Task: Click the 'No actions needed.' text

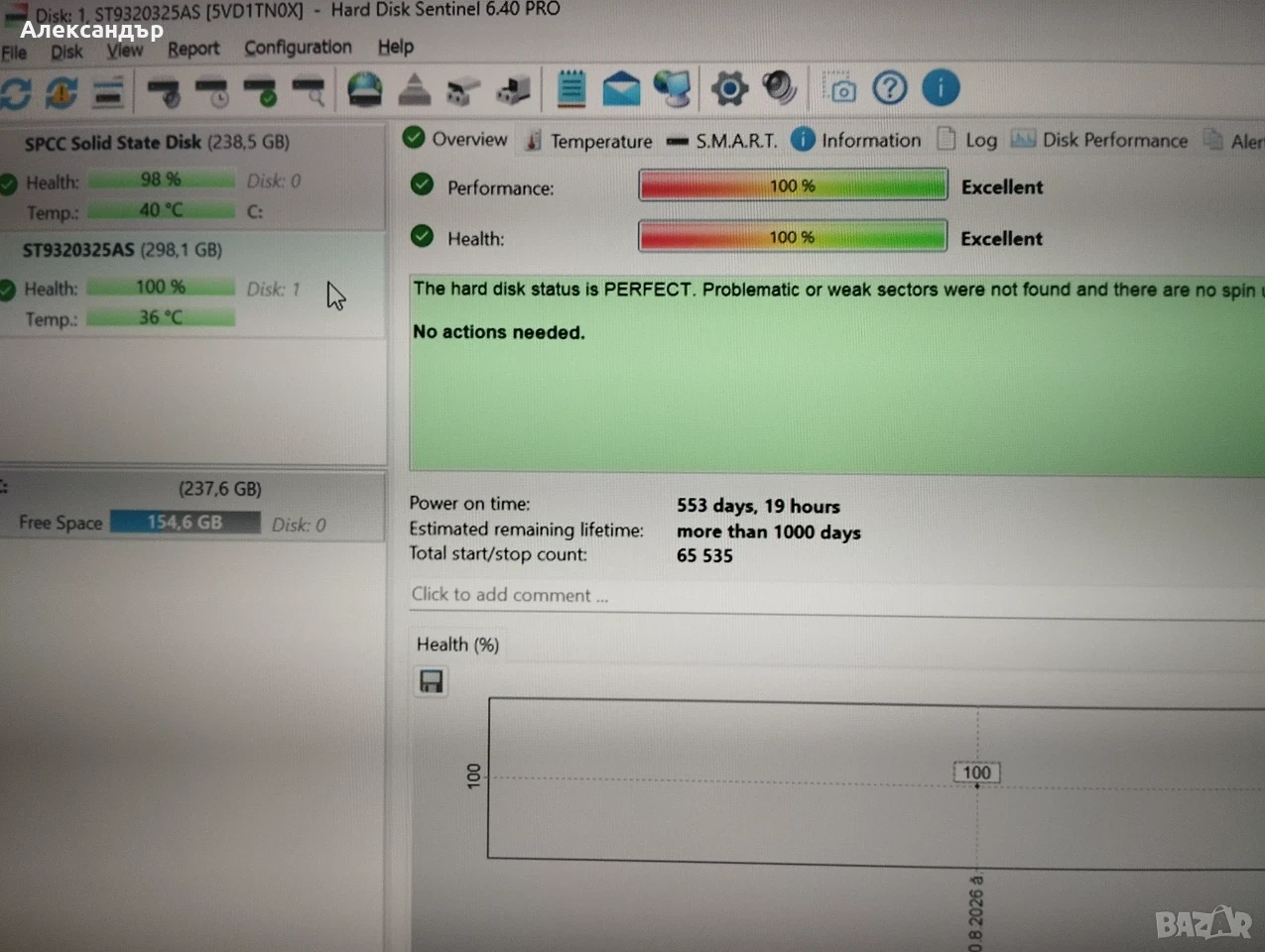Action: tap(499, 332)
